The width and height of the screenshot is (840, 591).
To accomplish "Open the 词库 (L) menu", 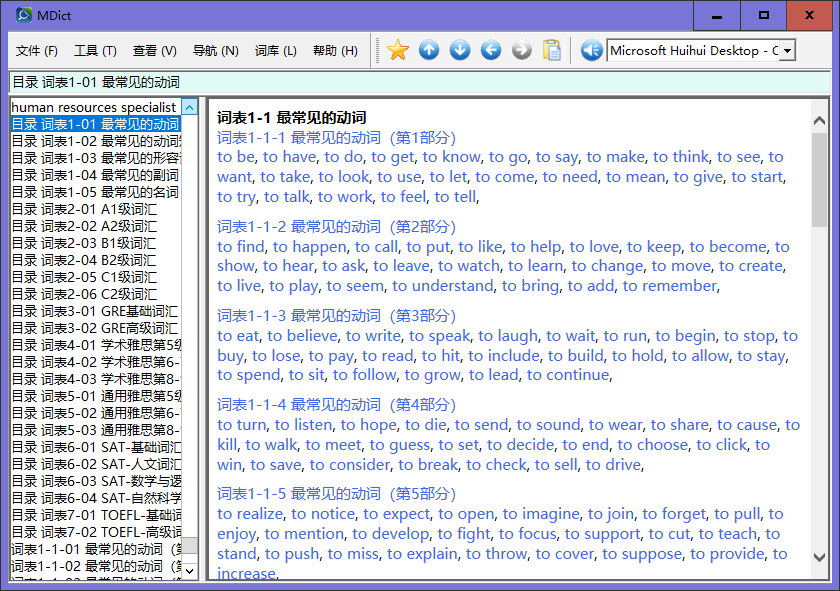I will [275, 51].
